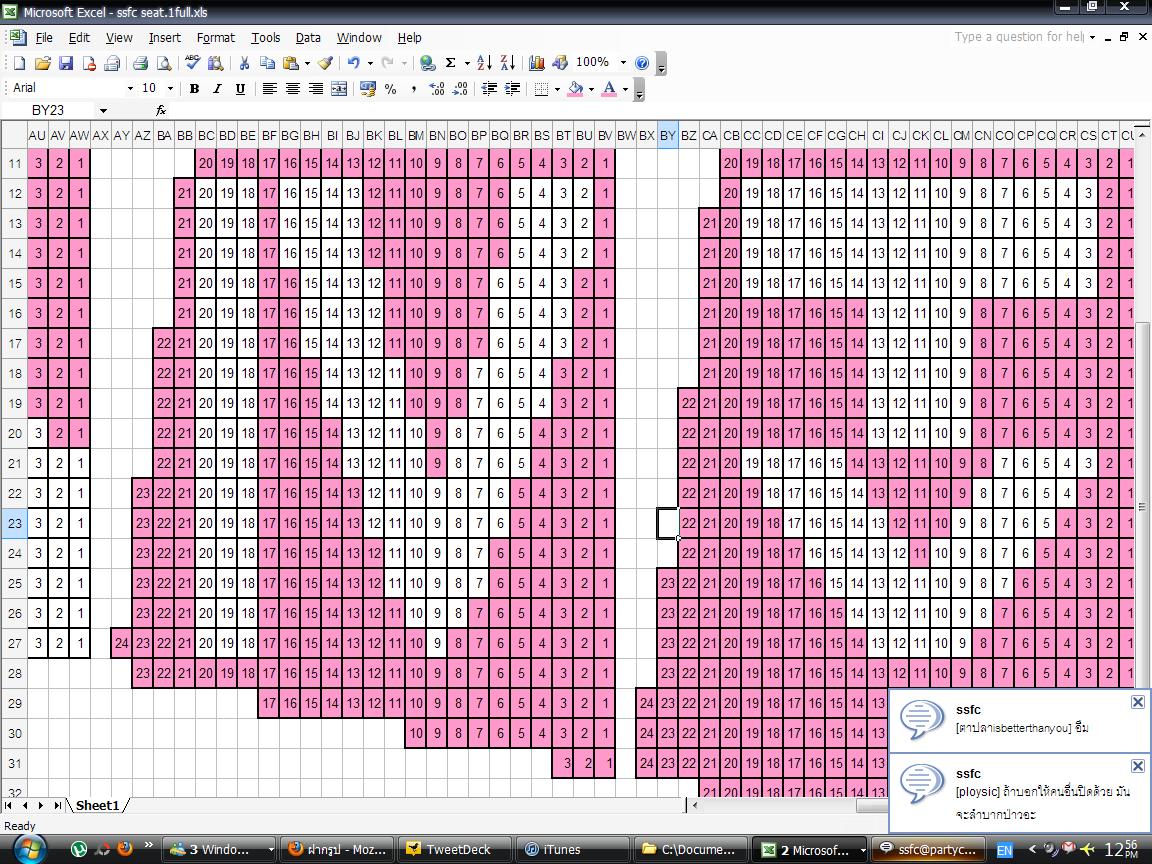Apply Percent style formatting
Image resolution: width=1152 pixels, height=864 pixels.
[x=391, y=89]
